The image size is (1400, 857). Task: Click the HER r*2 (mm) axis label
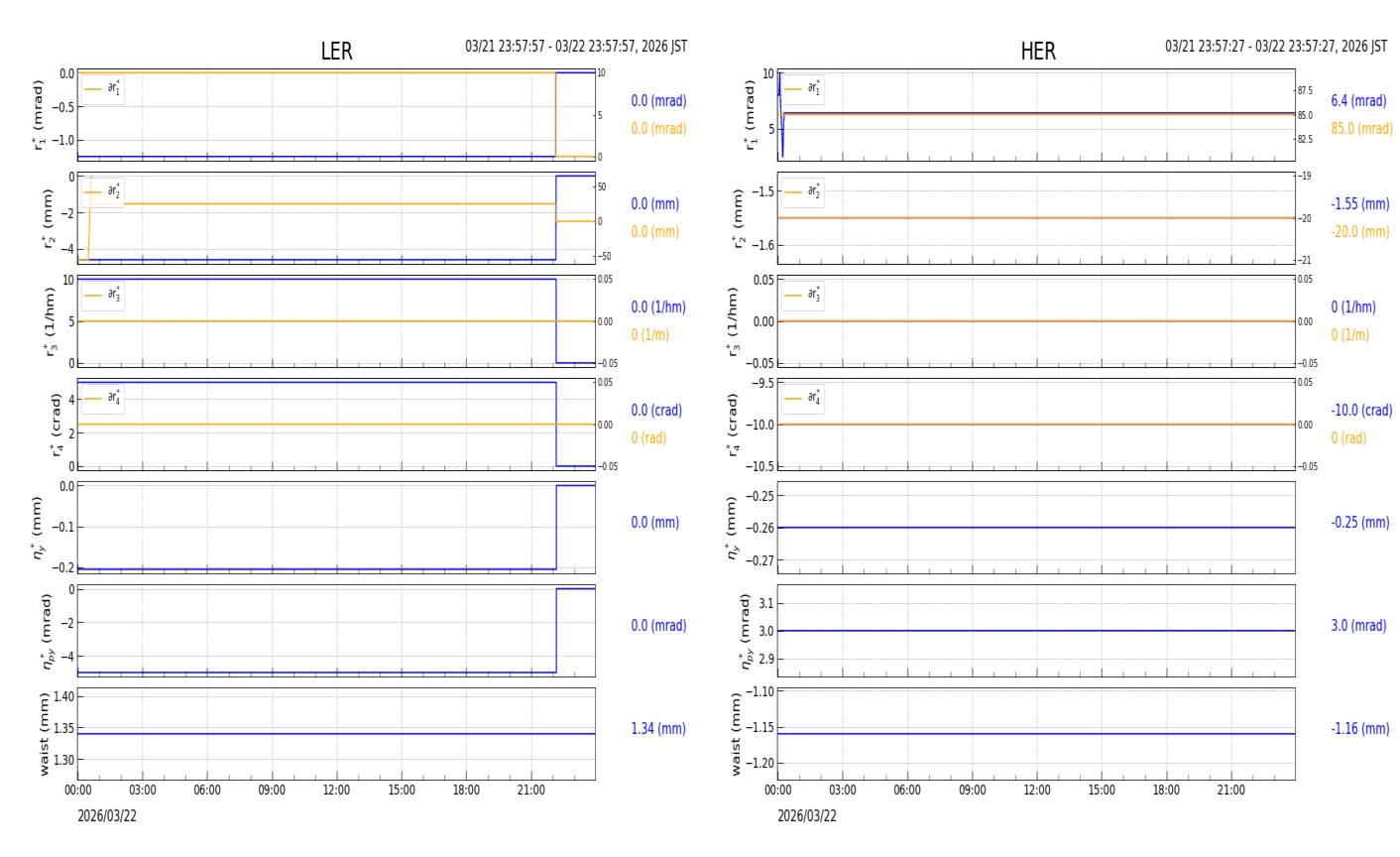(740, 218)
